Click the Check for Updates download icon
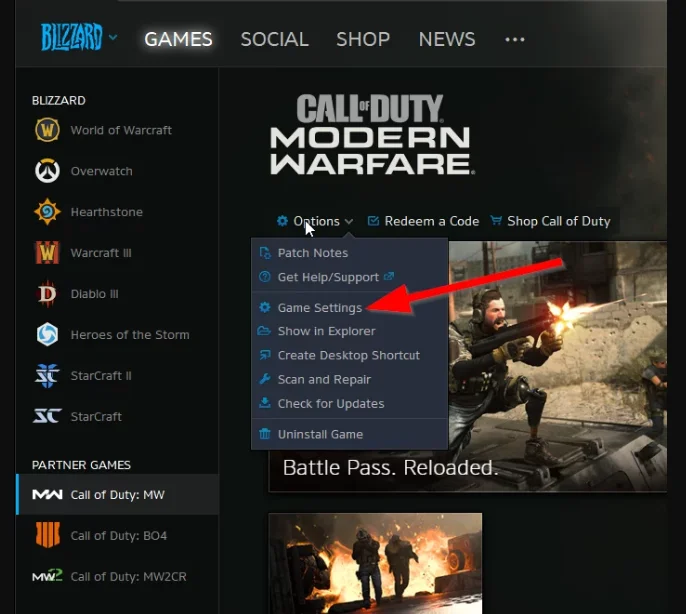Screen dimensions: 686x614 pyautogui.click(x=265, y=403)
